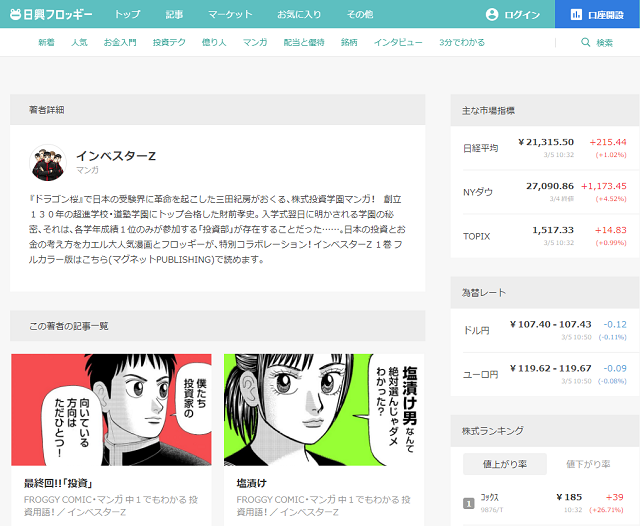The height and width of the screenshot is (526, 640).
Task: Select the 人気 category
Action: tap(79, 42)
